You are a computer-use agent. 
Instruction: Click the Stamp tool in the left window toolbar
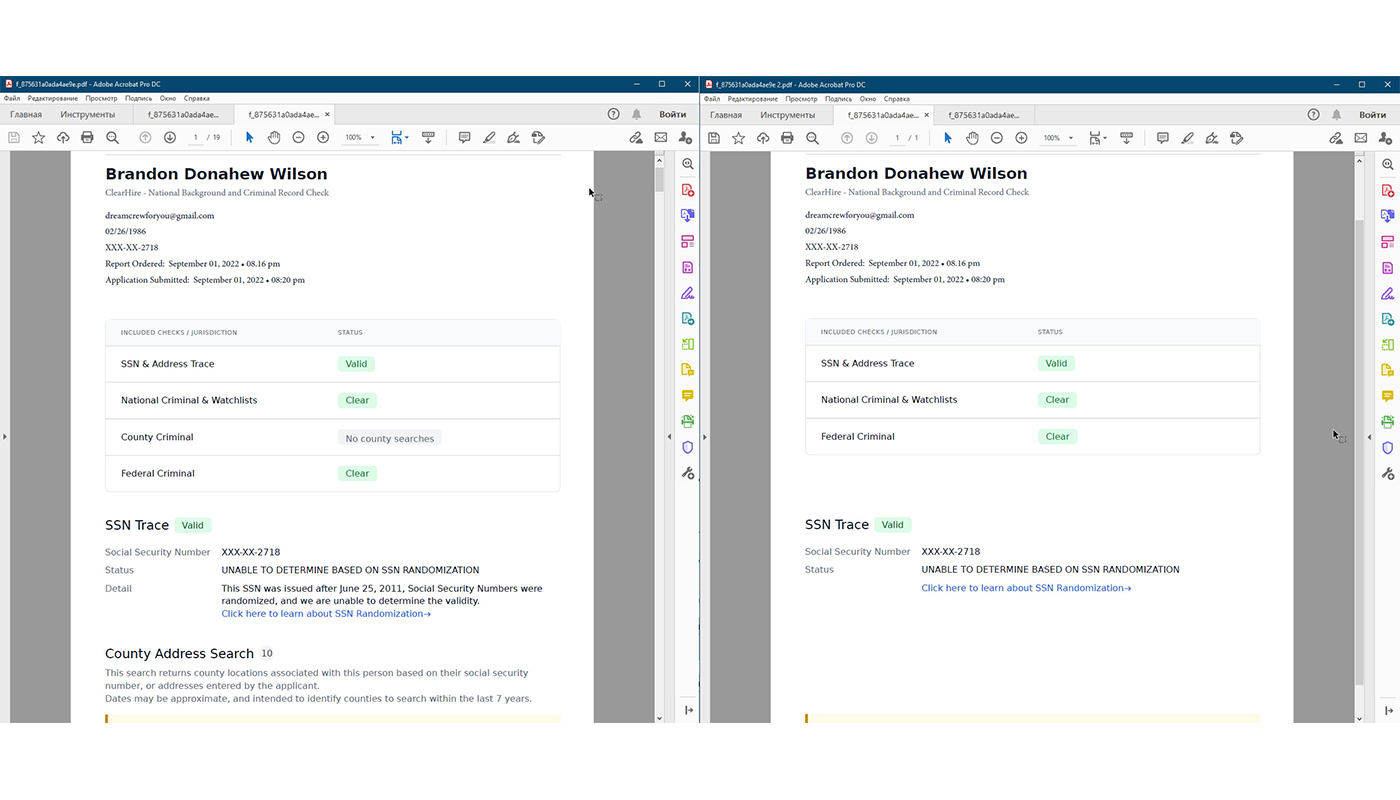(538, 138)
